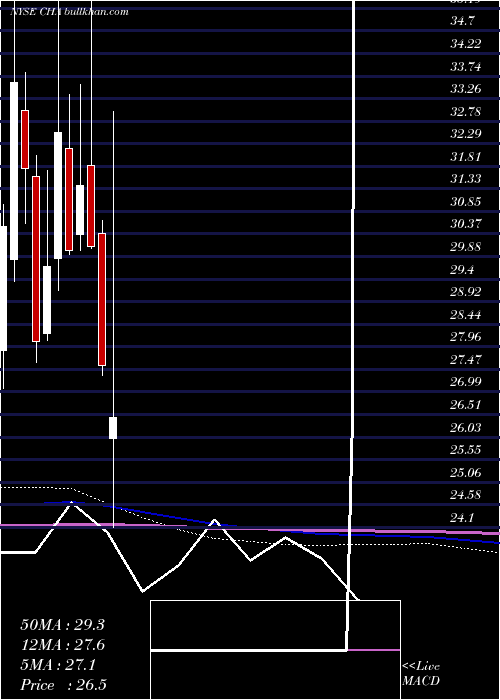Image resolution: width=500 pixels, height=700 pixels.
Task: Click the 30.37 price axis label
Action: click(465, 224)
